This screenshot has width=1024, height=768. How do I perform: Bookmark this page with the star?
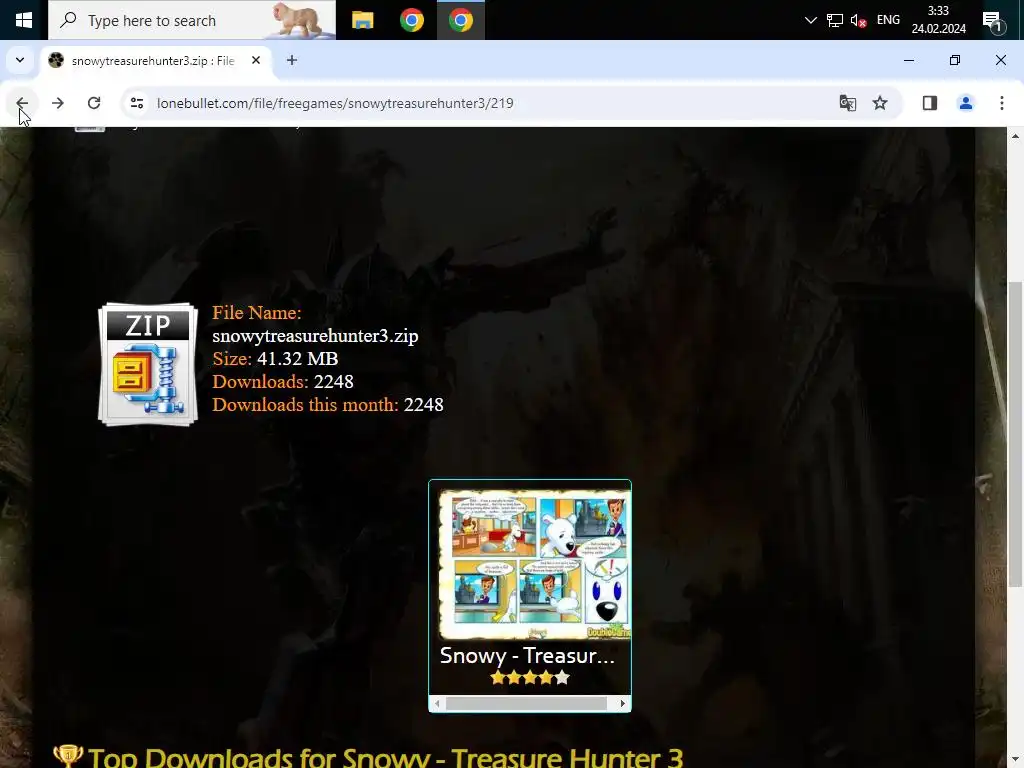(x=880, y=103)
